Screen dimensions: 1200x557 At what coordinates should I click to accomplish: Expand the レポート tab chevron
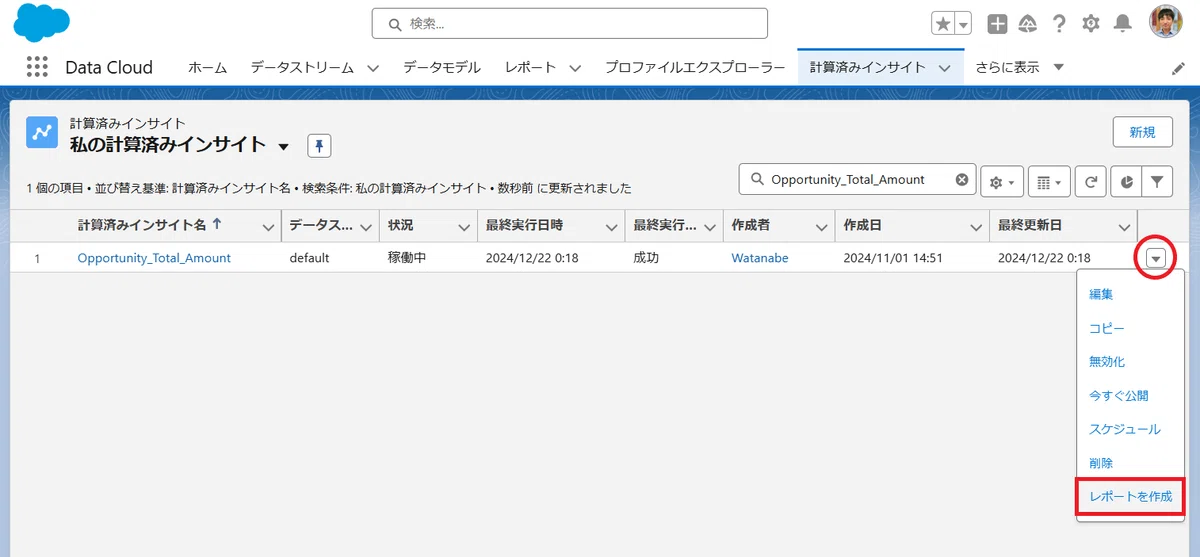tap(575, 68)
